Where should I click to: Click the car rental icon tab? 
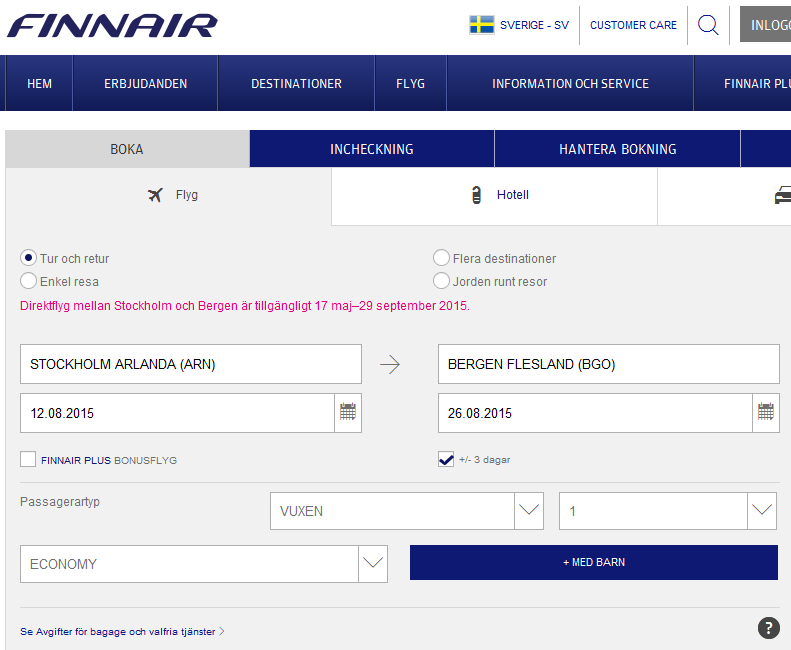(x=782, y=195)
